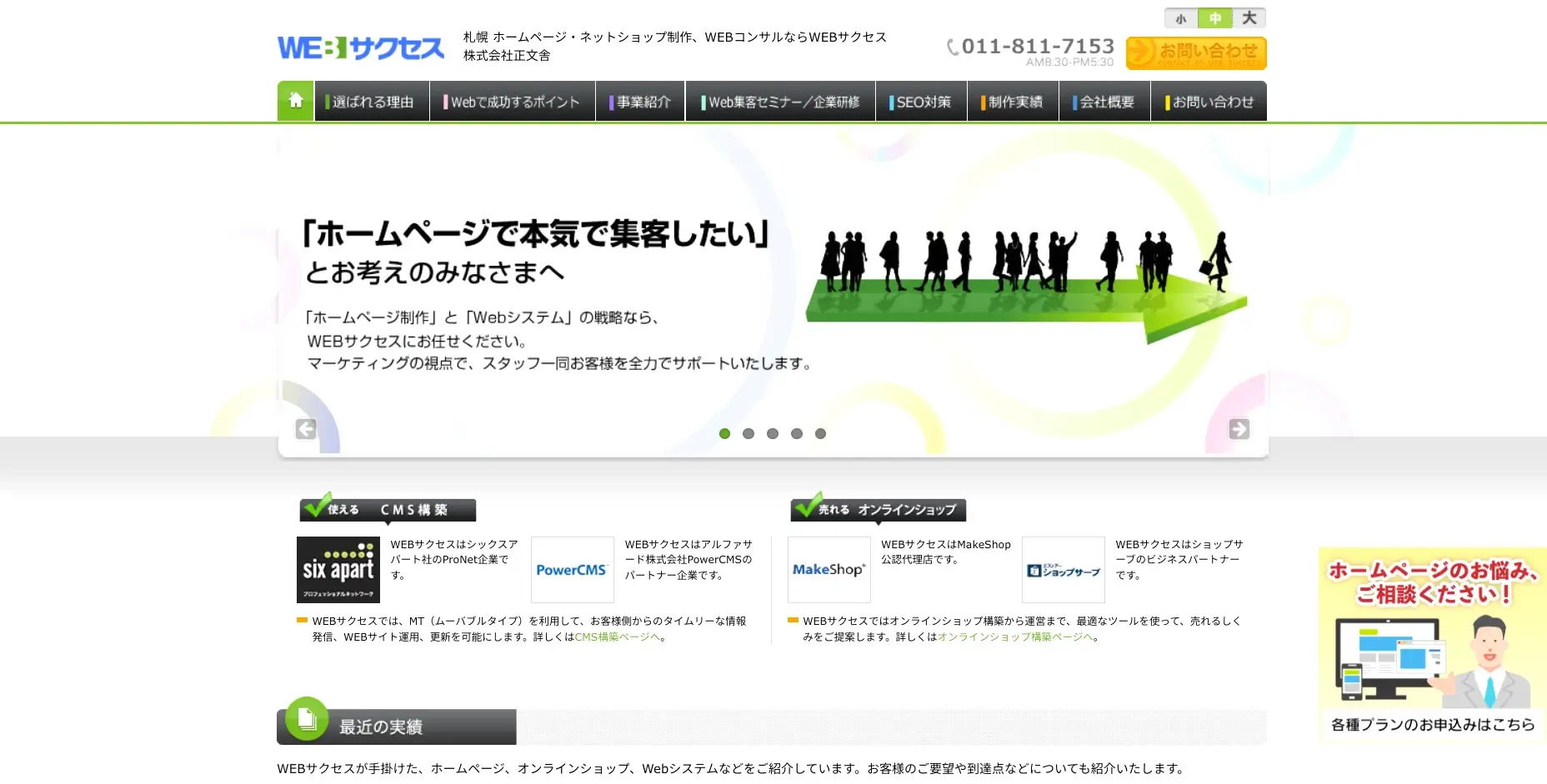Open the CMS構築ページへ link
1547x784 pixels.
coord(617,637)
